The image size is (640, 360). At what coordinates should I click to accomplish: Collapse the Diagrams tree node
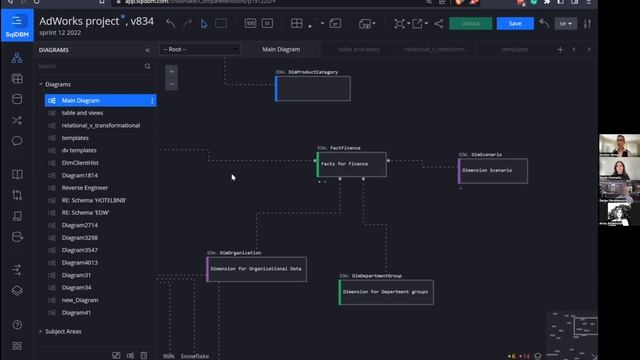41,84
